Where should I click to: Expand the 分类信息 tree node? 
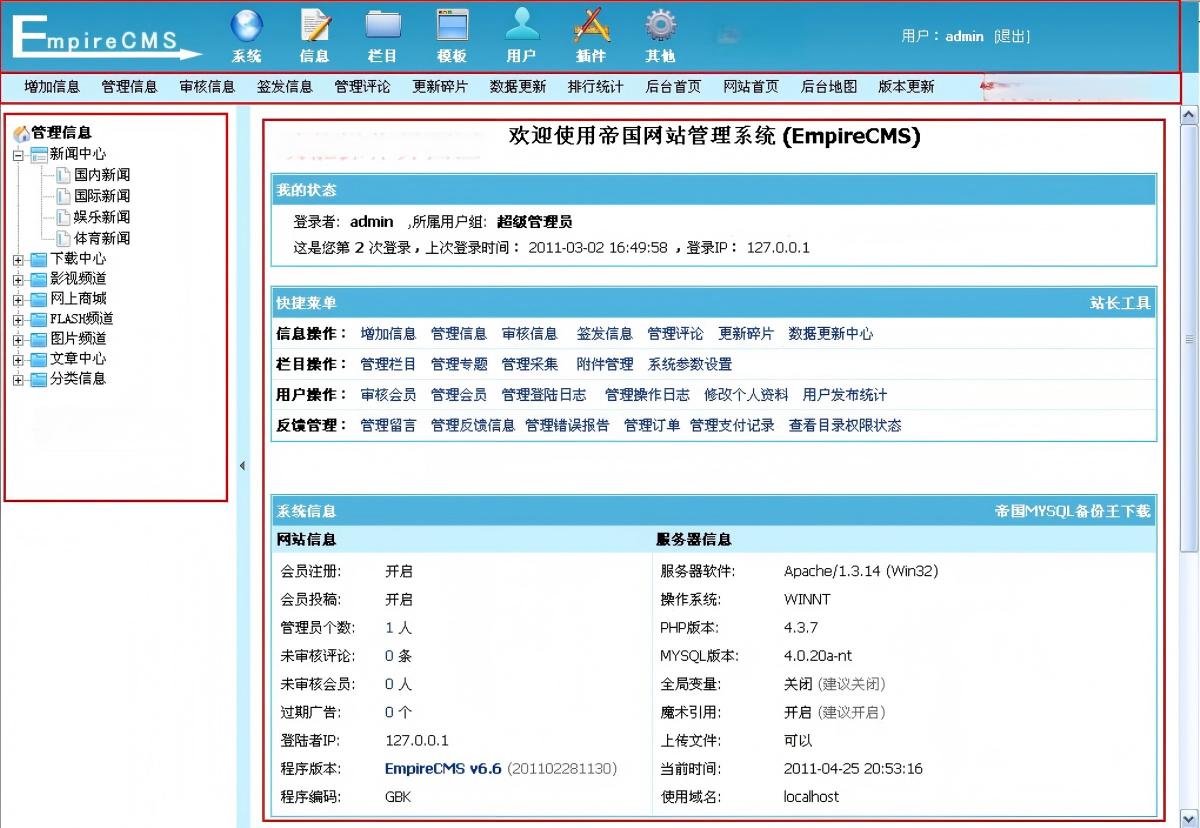18,380
